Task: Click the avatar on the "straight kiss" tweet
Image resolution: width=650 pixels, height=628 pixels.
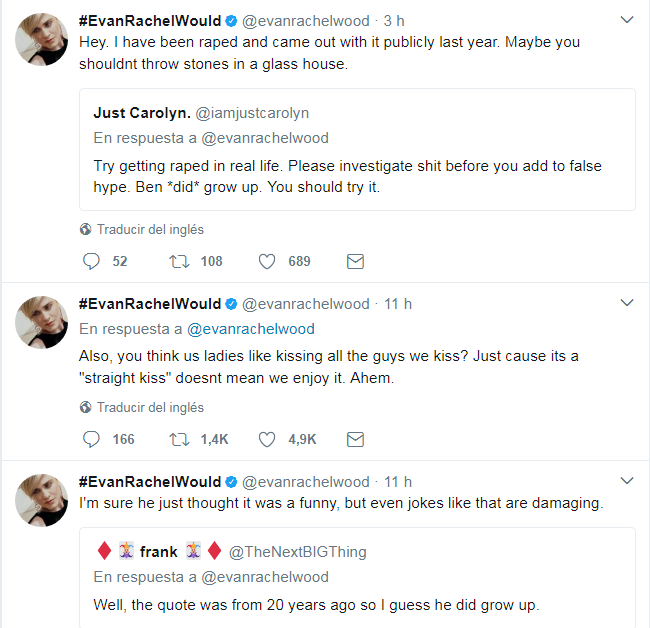Action: coord(42,323)
